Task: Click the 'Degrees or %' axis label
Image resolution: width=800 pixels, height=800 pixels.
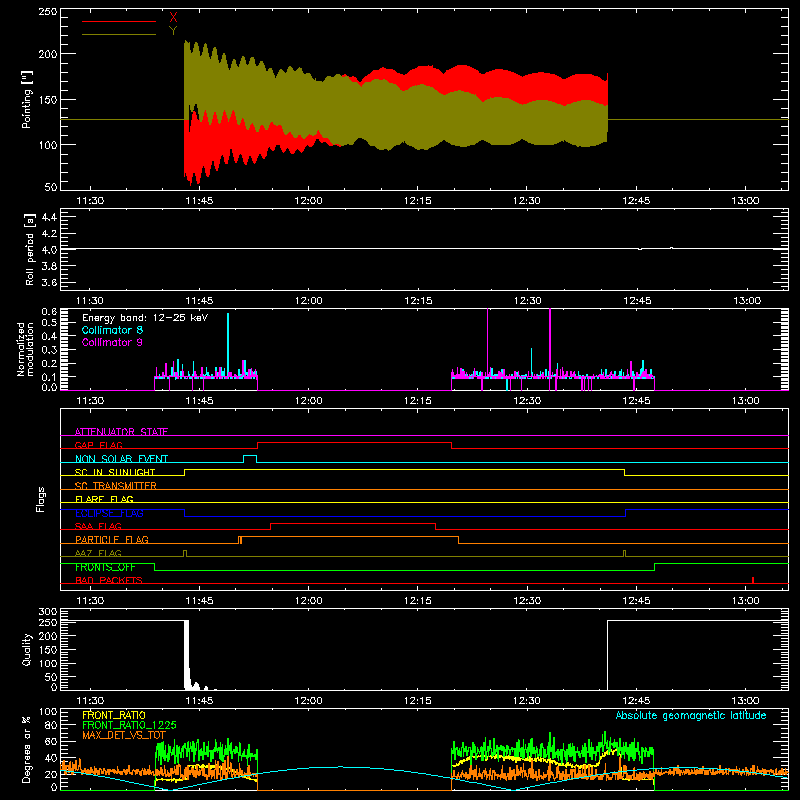Action: pos(27,750)
